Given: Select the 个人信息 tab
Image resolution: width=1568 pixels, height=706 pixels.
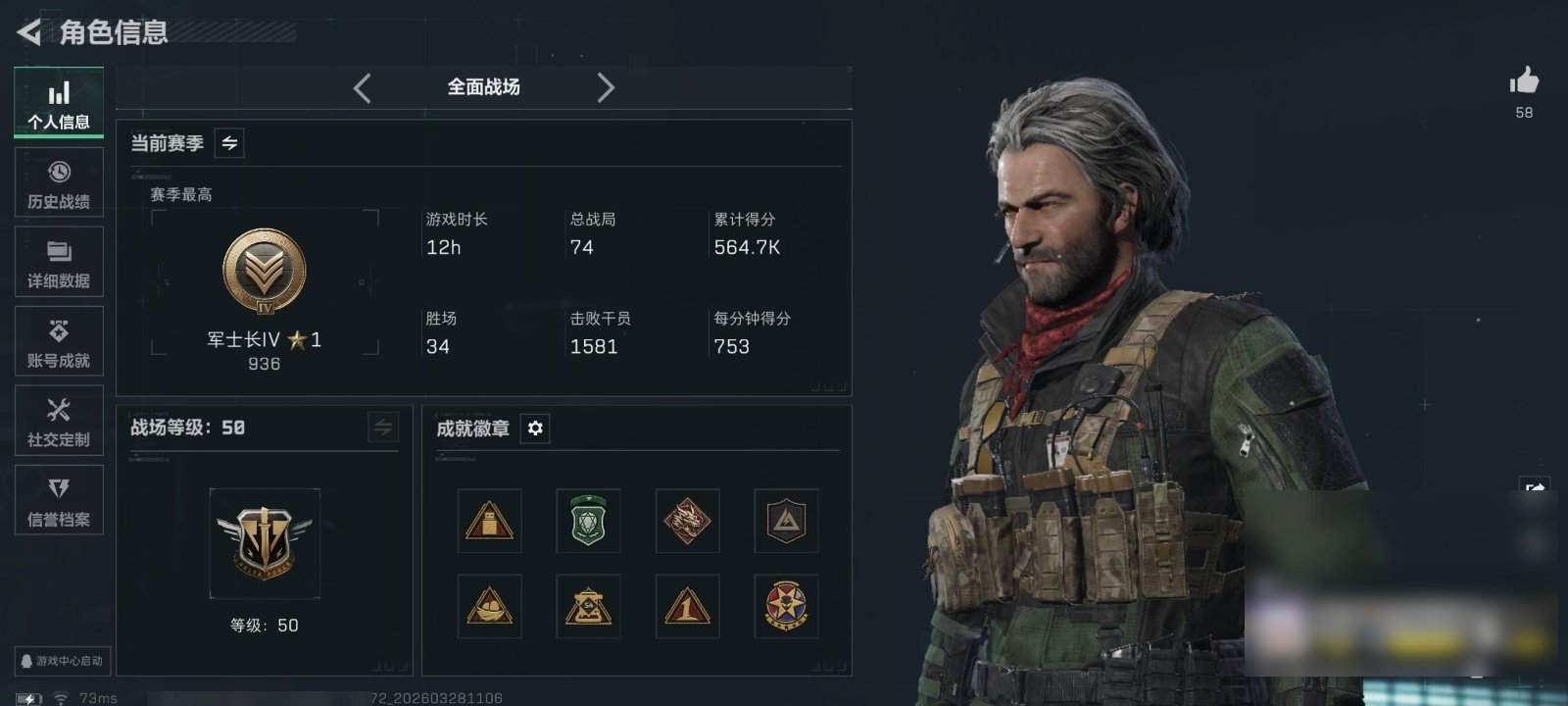Looking at the screenshot, I should [x=59, y=103].
